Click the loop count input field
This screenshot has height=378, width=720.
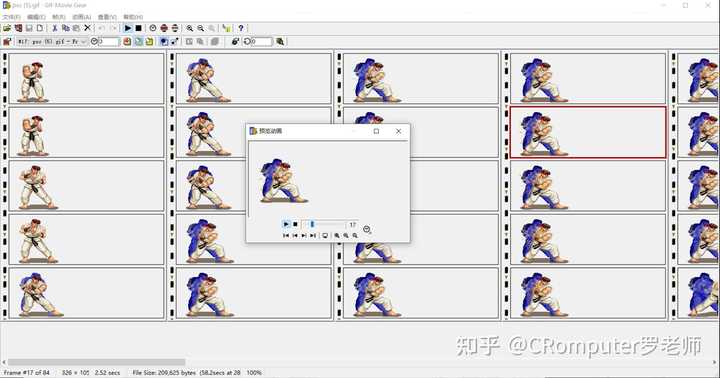click(261, 41)
